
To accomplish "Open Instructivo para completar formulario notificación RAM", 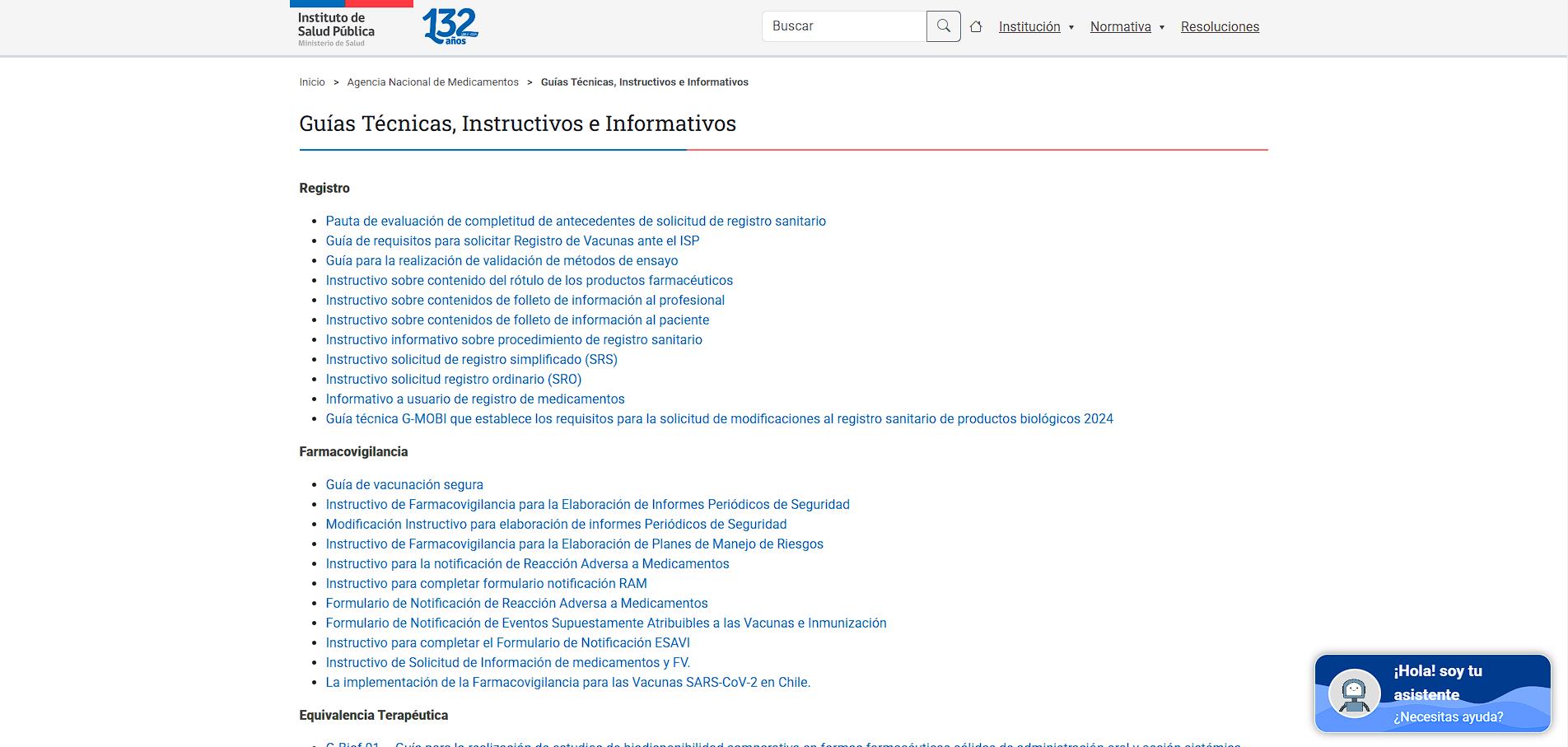I will (x=486, y=583).
